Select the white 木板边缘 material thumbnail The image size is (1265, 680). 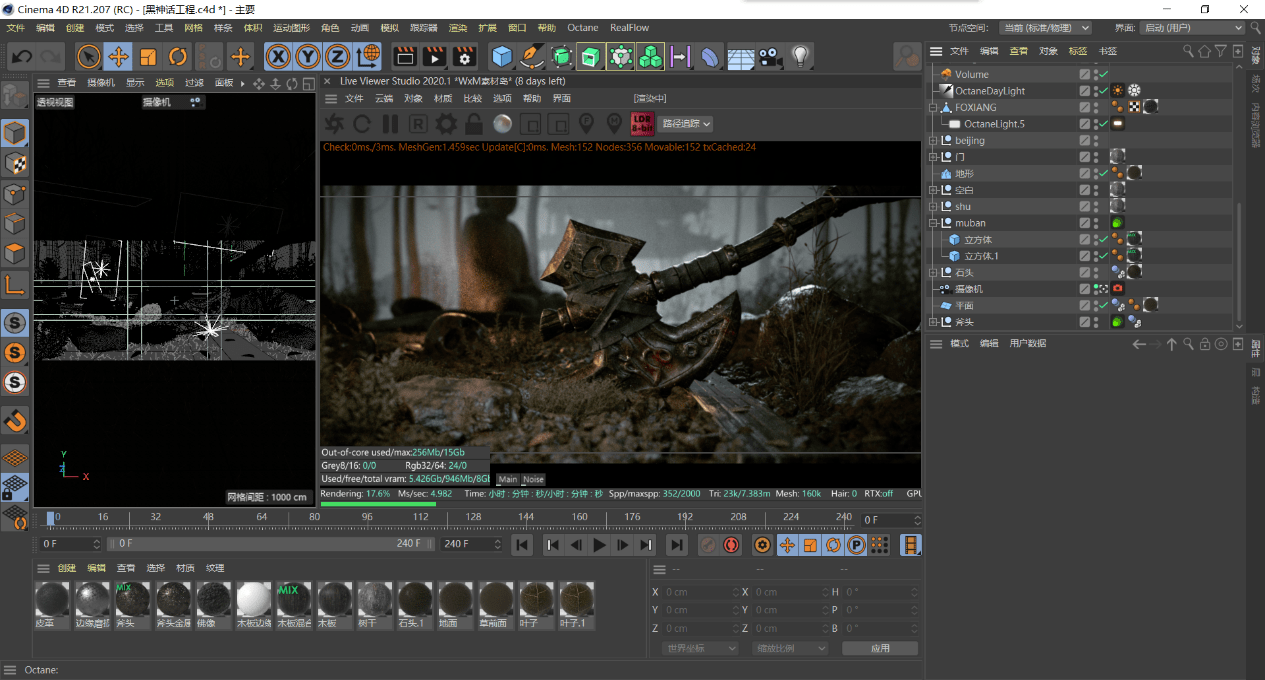pos(255,601)
